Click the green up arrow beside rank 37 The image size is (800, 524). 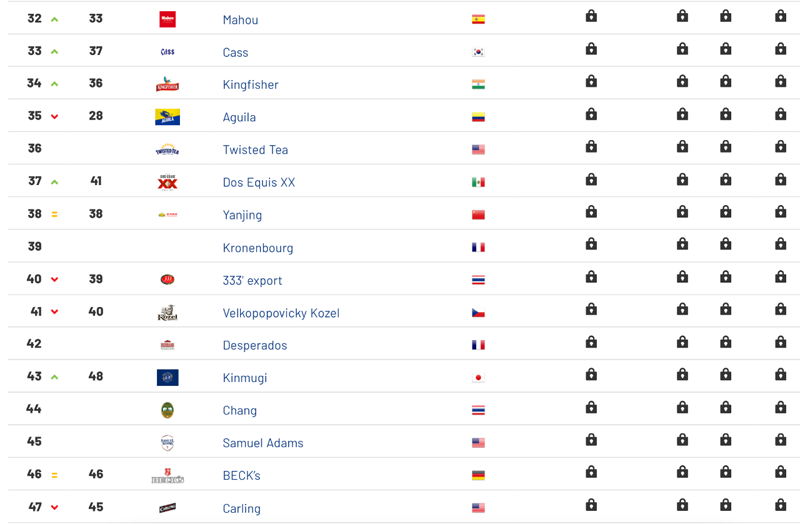55,182
